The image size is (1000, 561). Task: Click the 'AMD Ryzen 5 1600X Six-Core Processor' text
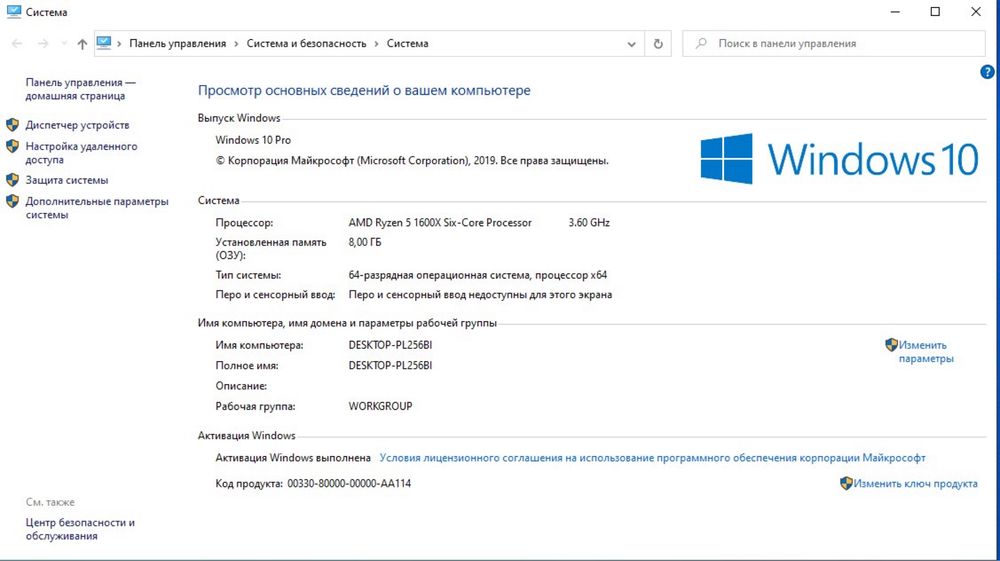point(440,222)
